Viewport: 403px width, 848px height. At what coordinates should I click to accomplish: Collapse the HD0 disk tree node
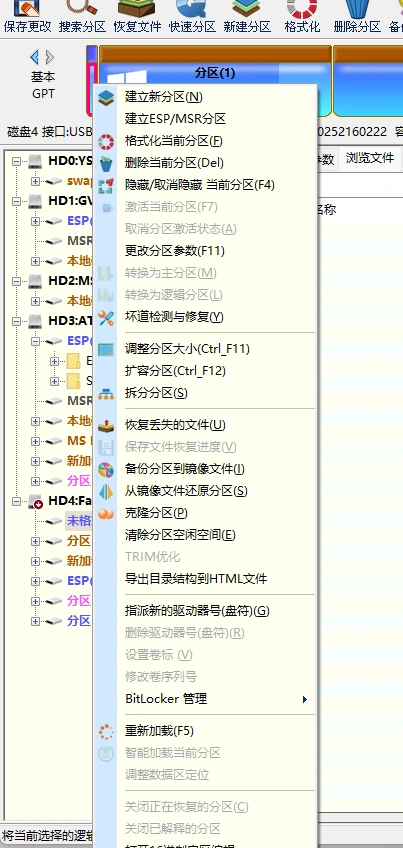pos(17,161)
